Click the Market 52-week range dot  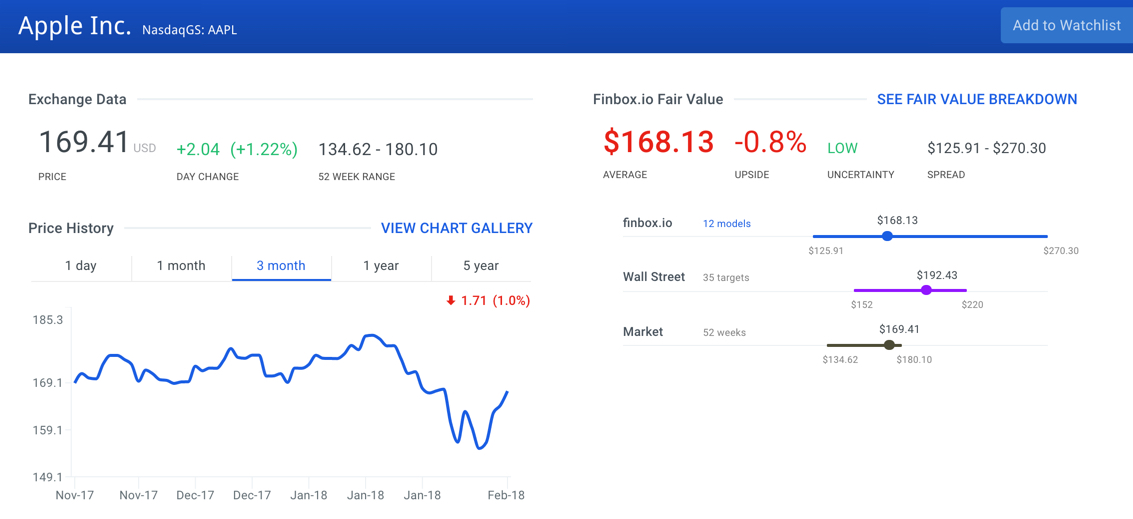coord(889,345)
